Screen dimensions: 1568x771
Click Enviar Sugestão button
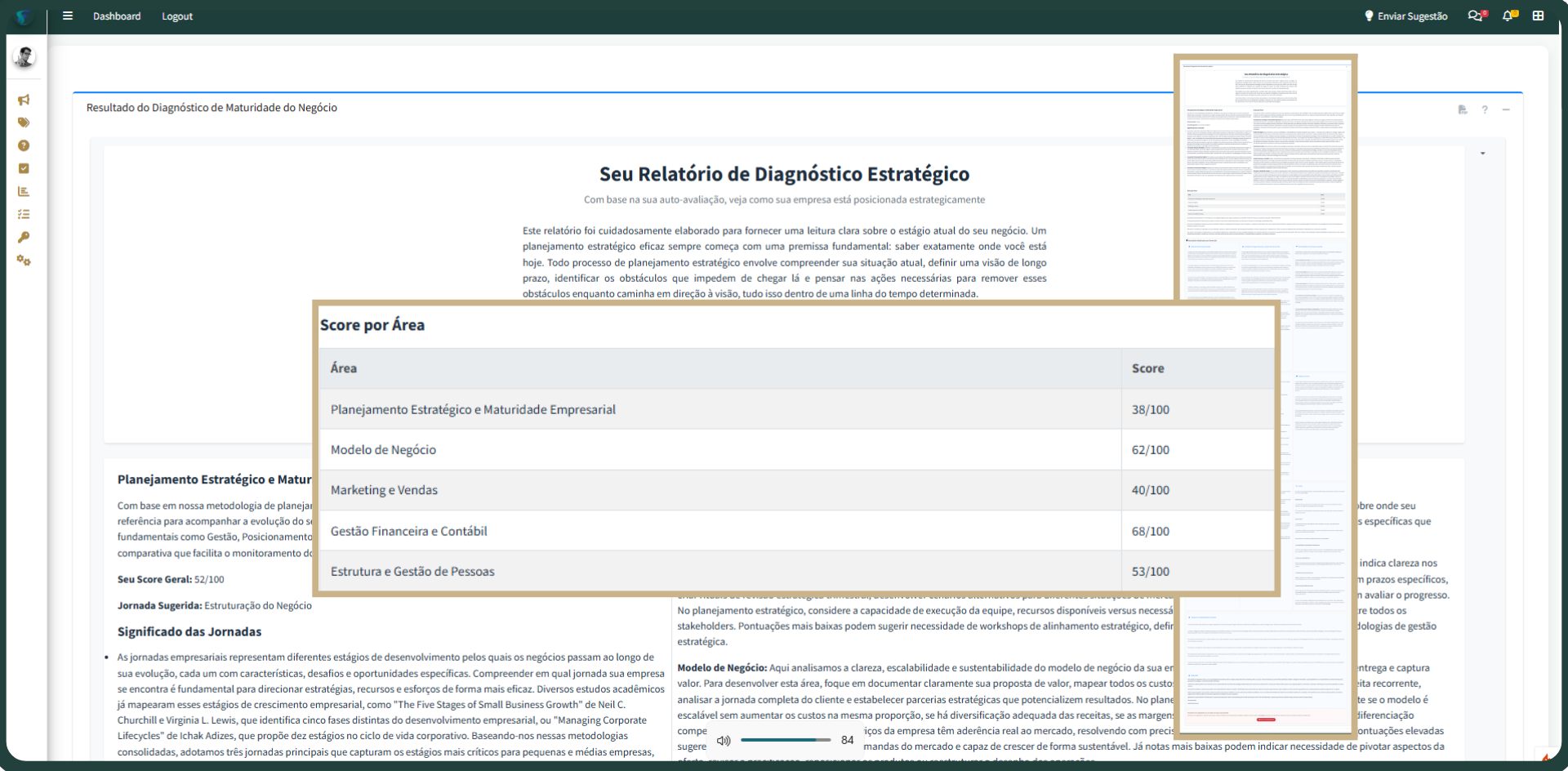(x=1406, y=16)
